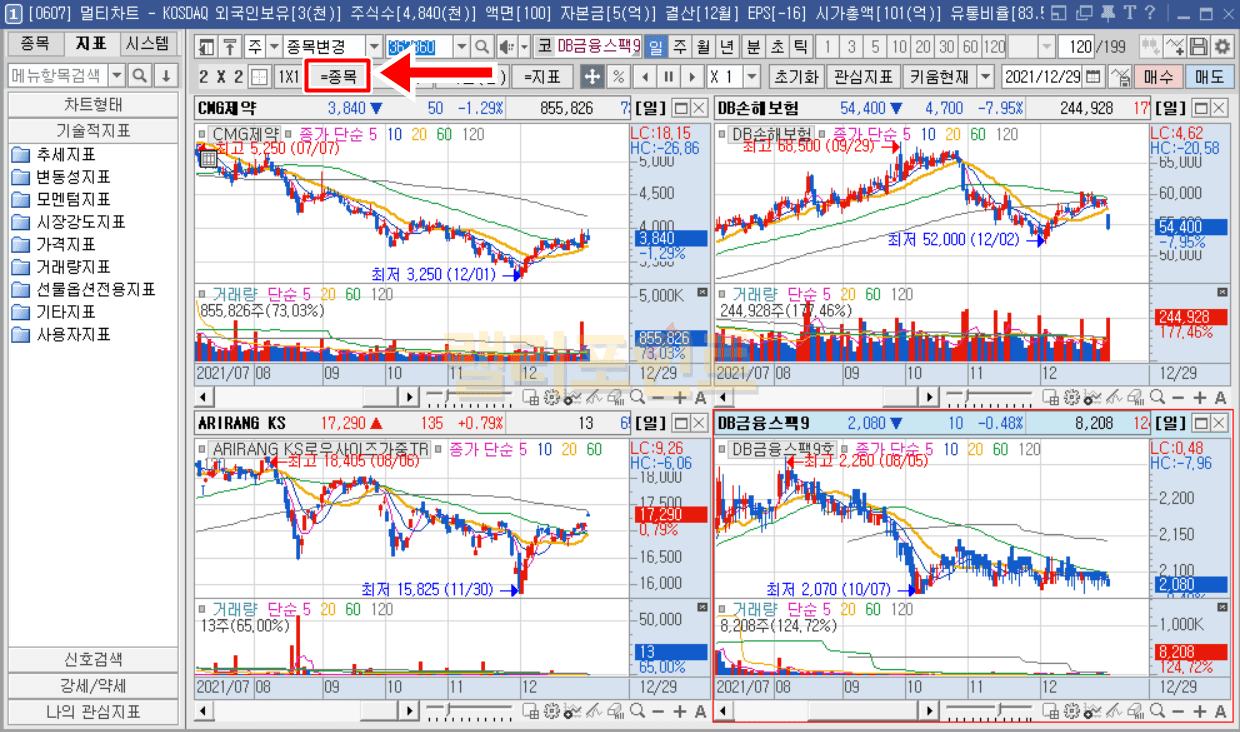This screenshot has width=1240, height=732.
Task: Click the 초기화 reset button
Action: (796, 77)
